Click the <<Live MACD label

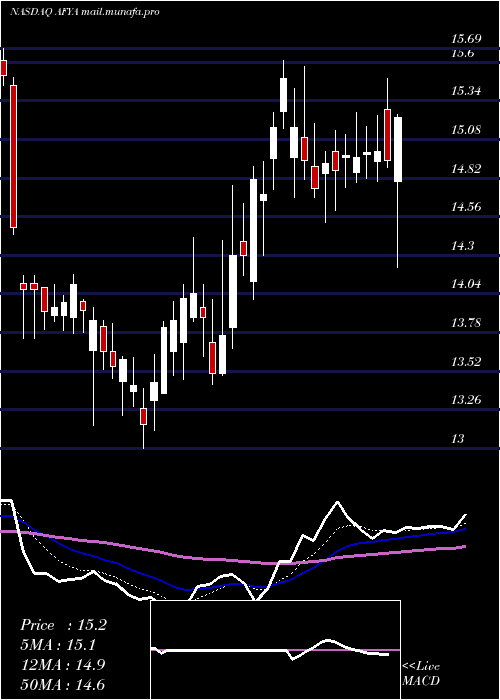[x=421, y=673]
